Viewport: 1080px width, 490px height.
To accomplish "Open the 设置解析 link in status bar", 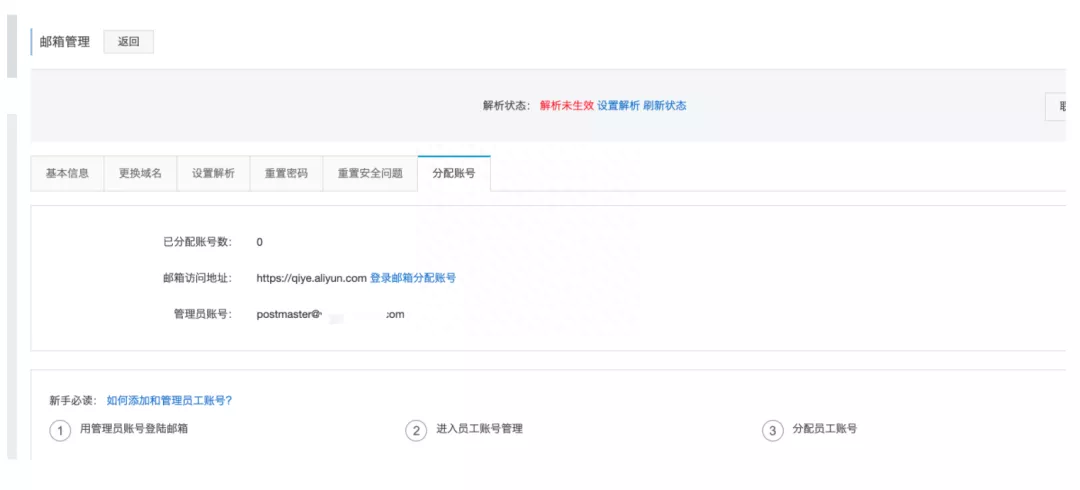I will click(618, 106).
